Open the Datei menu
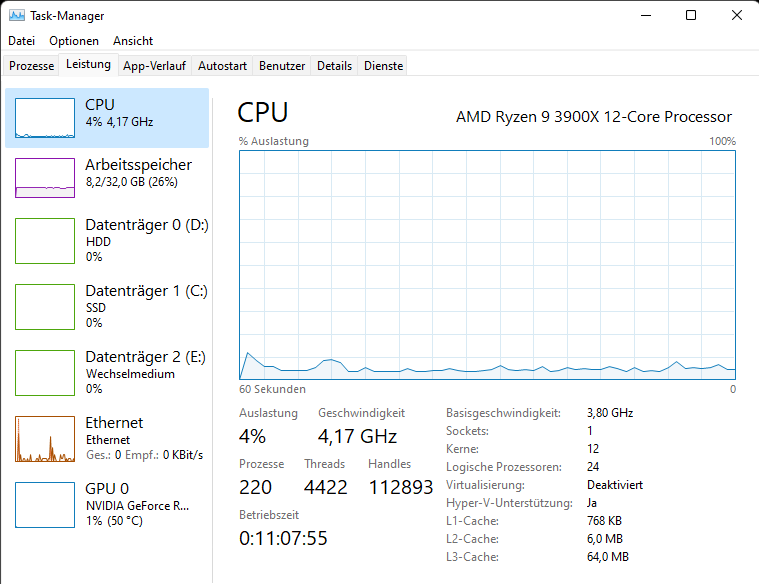The width and height of the screenshot is (759, 584). pyautogui.click(x=21, y=41)
